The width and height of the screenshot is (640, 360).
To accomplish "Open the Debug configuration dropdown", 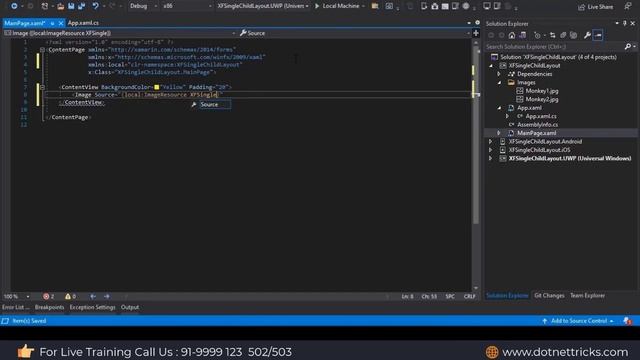I will [x=143, y=6].
